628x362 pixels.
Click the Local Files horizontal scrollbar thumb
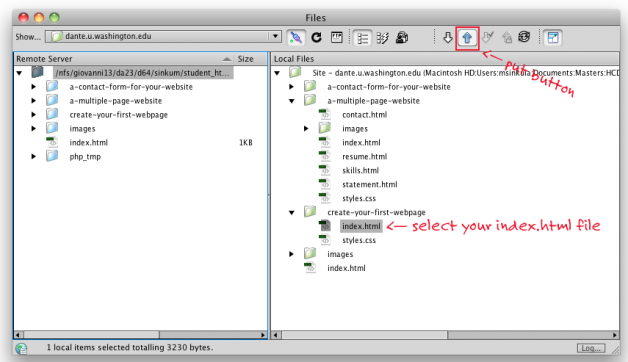[x=364, y=334]
